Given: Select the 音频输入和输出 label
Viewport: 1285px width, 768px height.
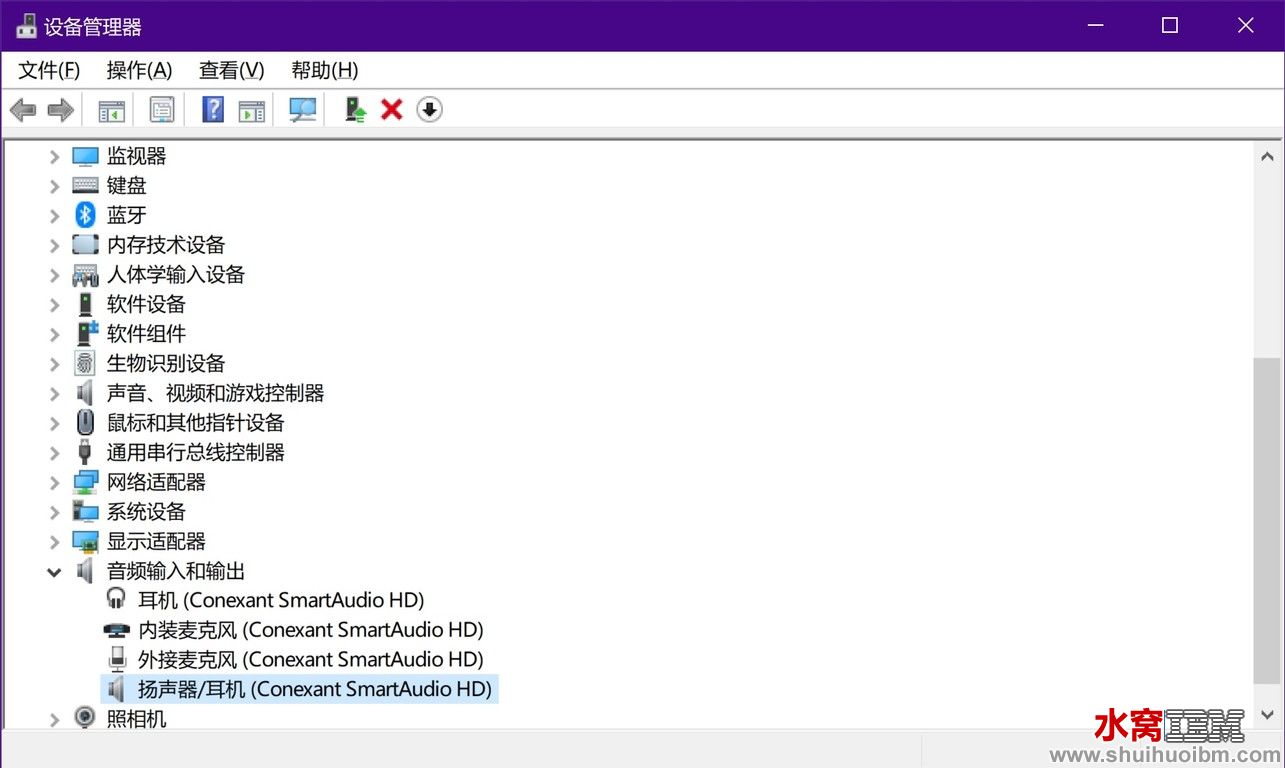Looking at the screenshot, I should point(176,571).
